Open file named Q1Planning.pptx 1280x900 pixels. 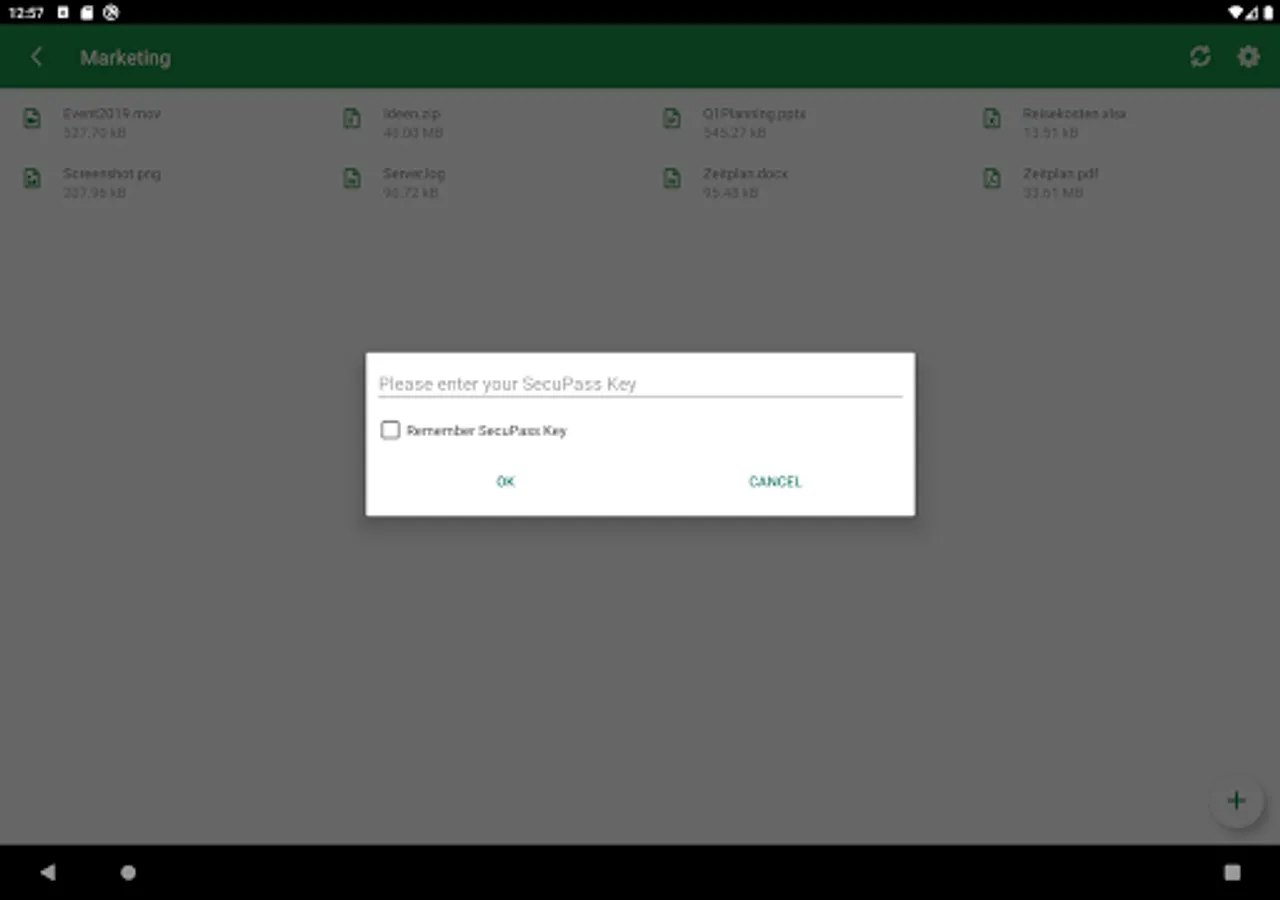(x=754, y=113)
